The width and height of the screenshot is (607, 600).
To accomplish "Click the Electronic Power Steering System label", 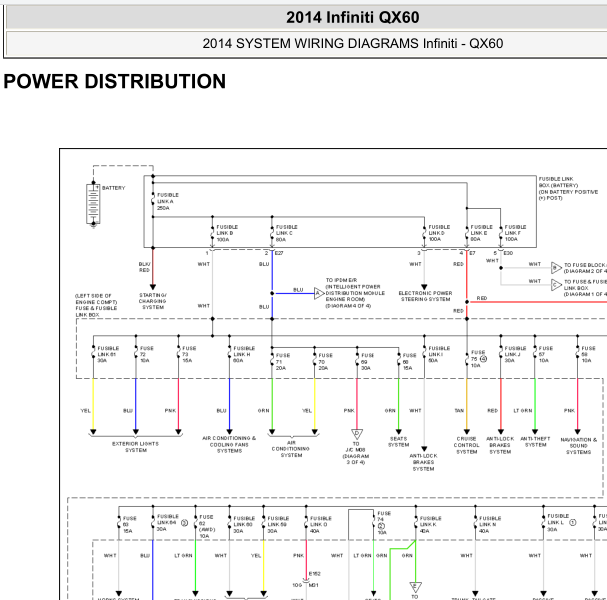I will (425, 296).
